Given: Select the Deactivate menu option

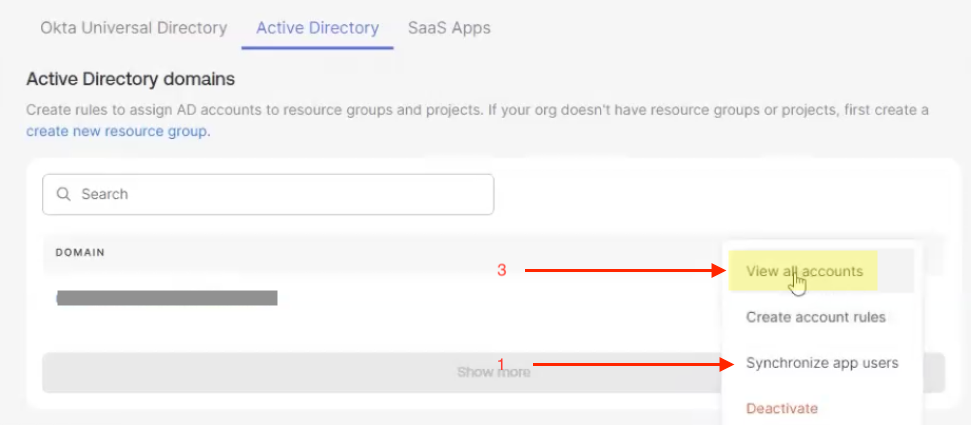Looking at the screenshot, I should coord(782,408).
